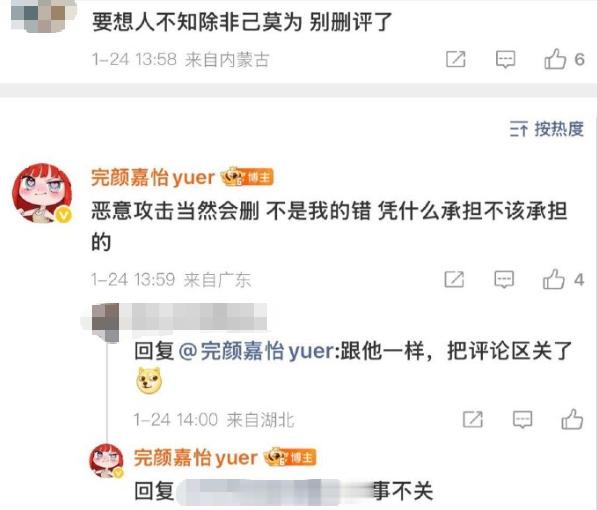
Task: Like the 14:00 湖北 reply
Action: (x=572, y=419)
